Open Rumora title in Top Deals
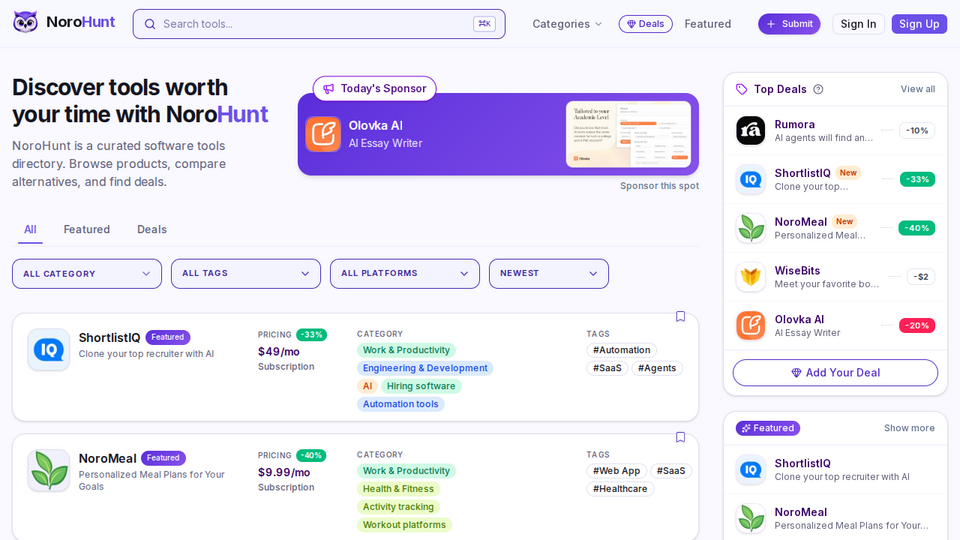The height and width of the screenshot is (540, 960). pyautogui.click(x=795, y=124)
